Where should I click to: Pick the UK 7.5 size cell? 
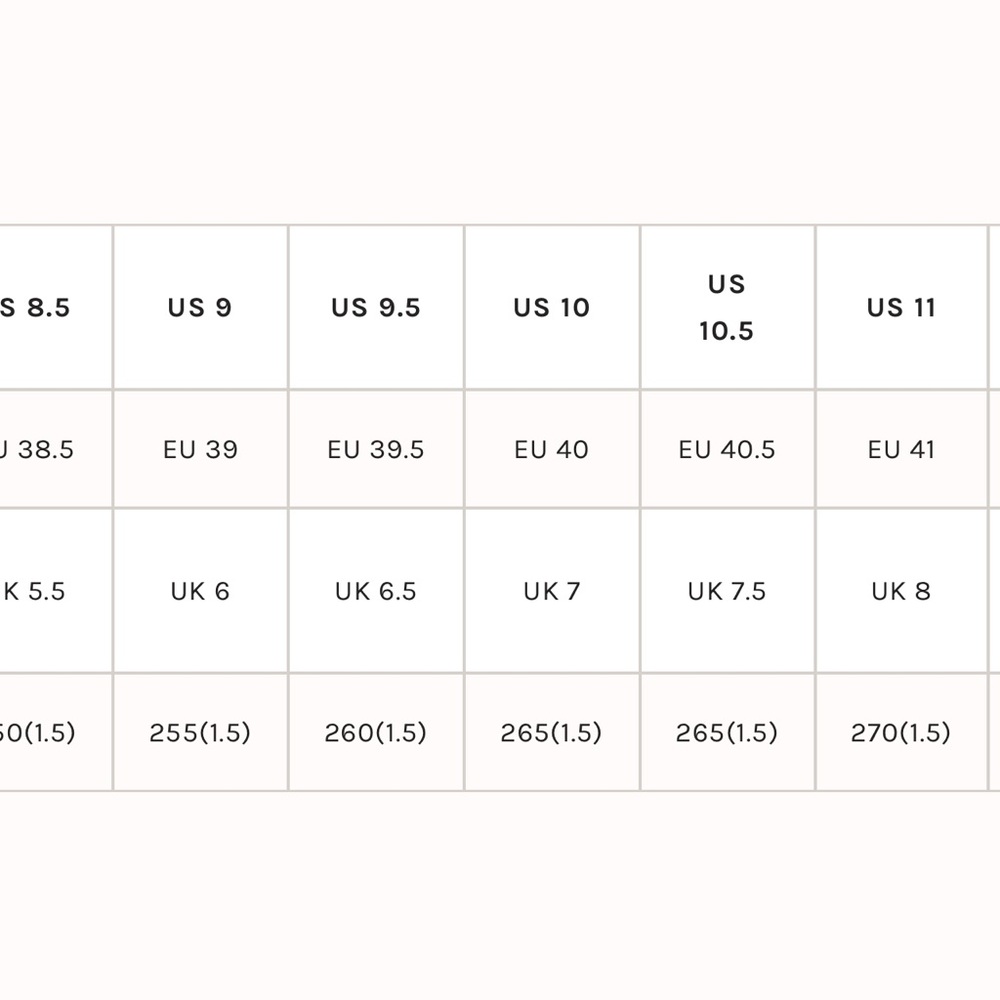point(728,591)
